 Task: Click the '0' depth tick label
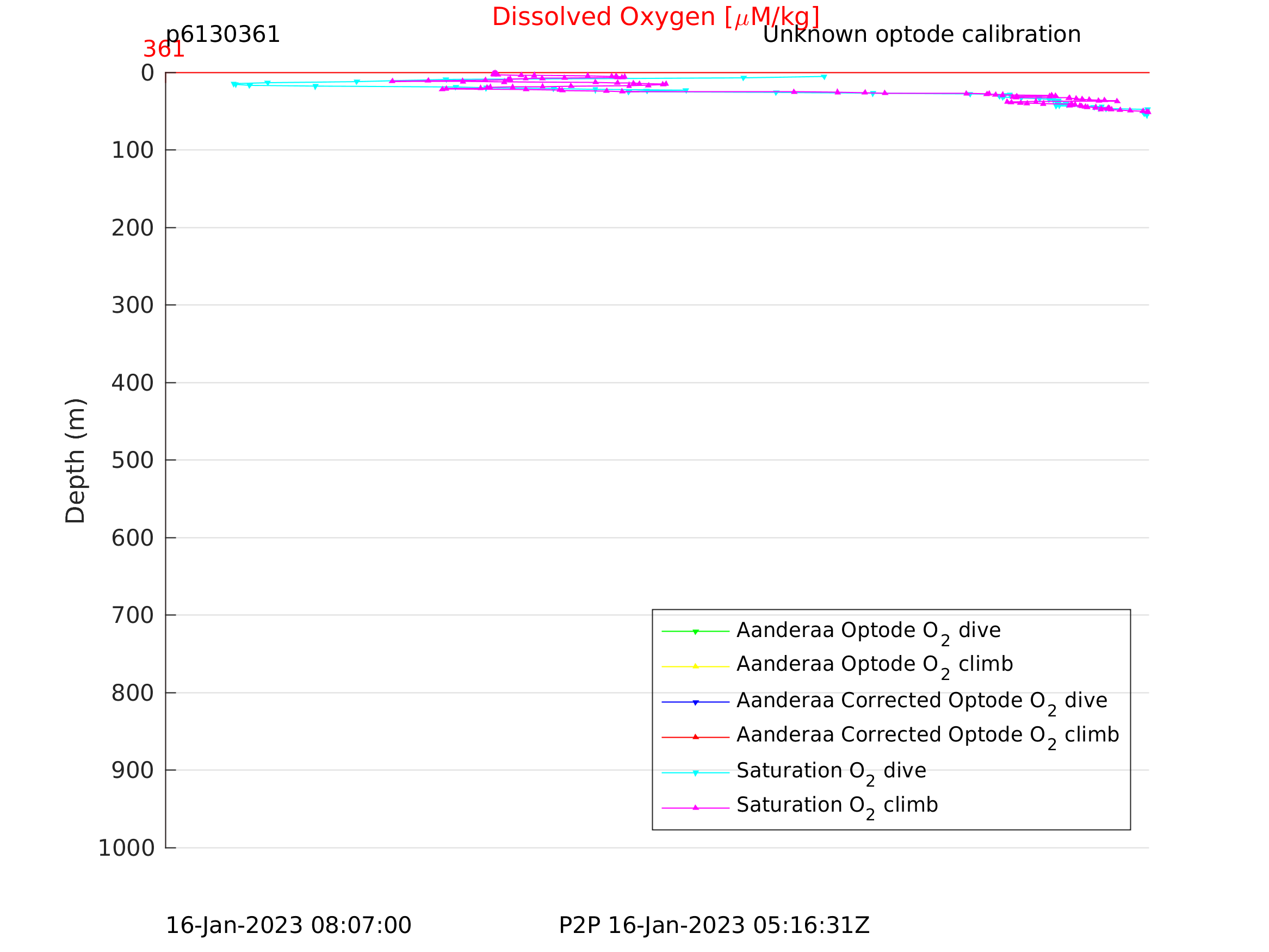pyautogui.click(x=147, y=73)
